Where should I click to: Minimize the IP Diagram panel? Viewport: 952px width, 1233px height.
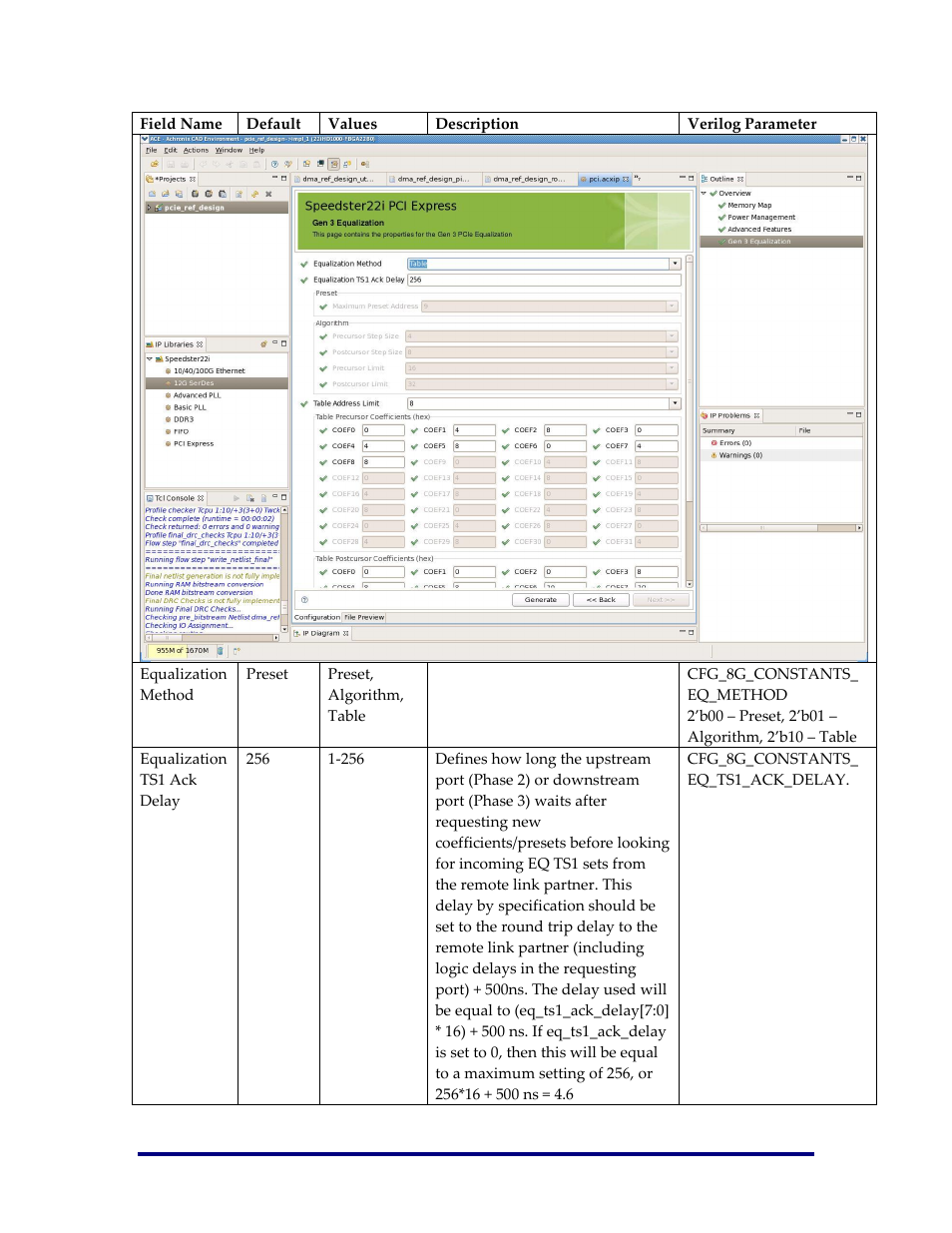(x=683, y=632)
